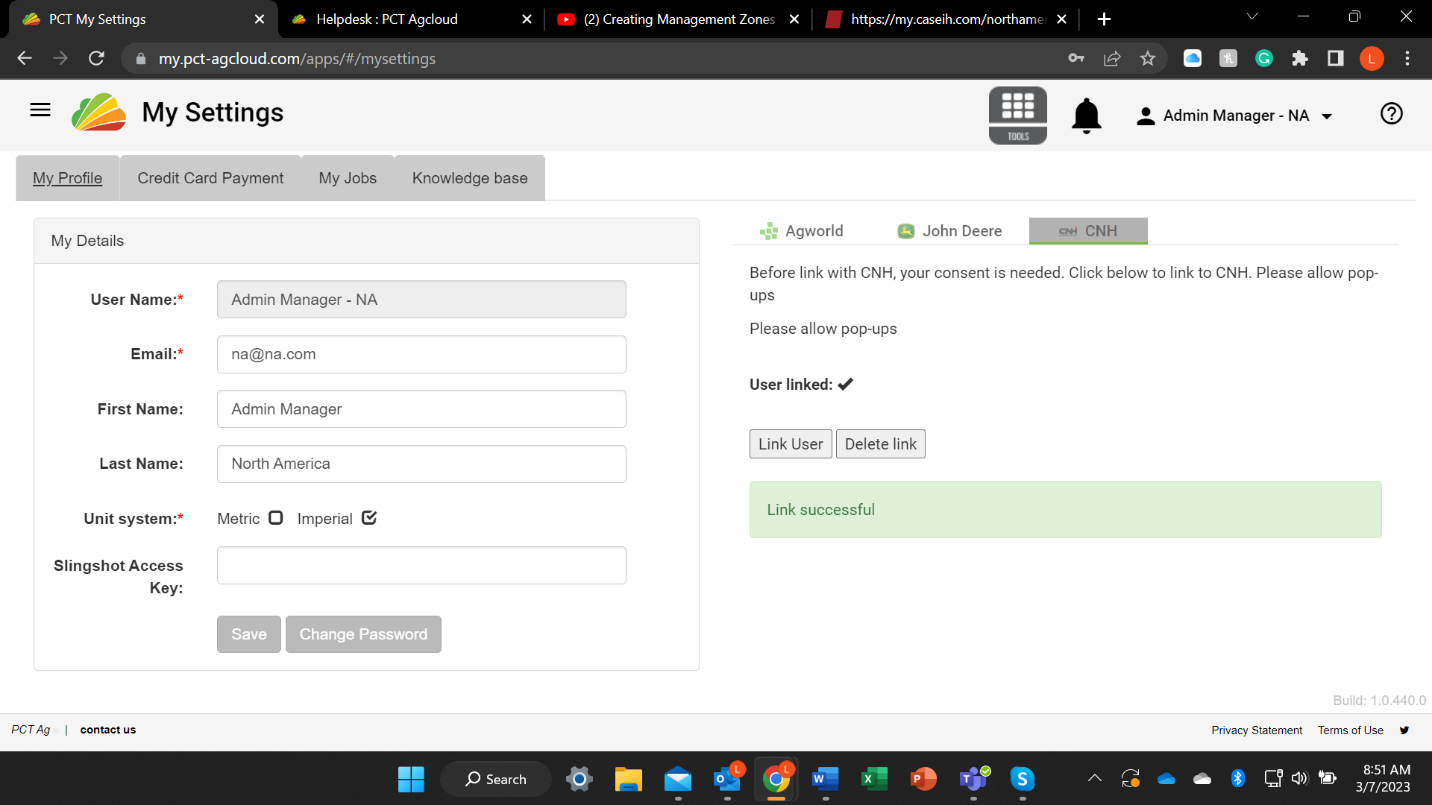Viewport: 1432px width, 805px height.
Task: Open the Extensions puzzle icon
Action: point(1300,59)
